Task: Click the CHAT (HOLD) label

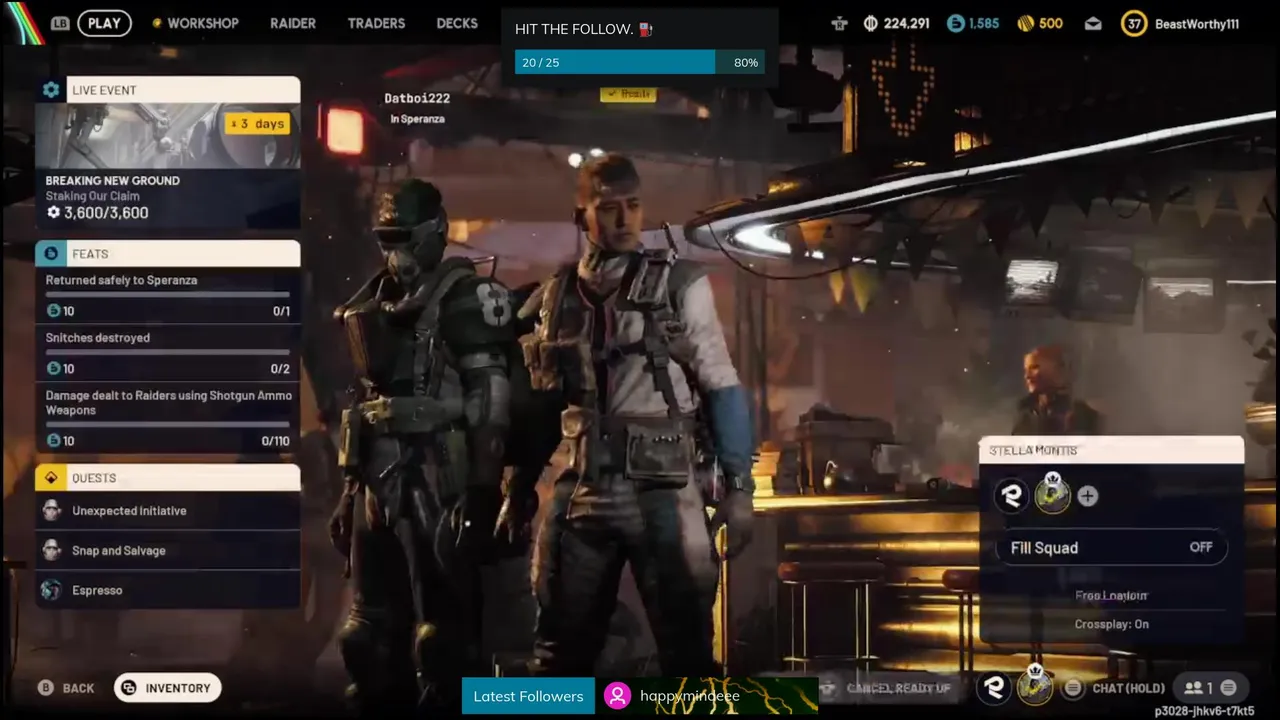Action: 1128,688
